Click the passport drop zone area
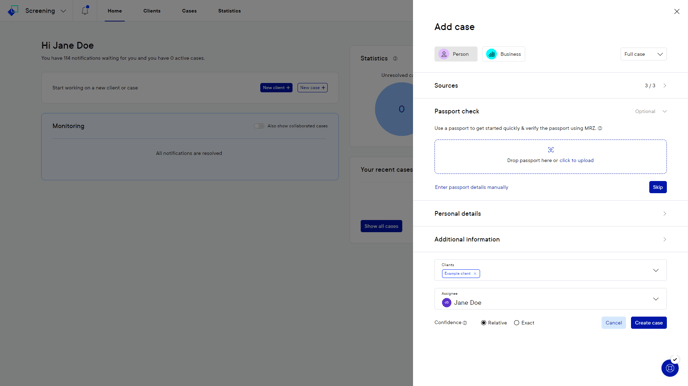This screenshot has height=386, width=688. (x=550, y=157)
